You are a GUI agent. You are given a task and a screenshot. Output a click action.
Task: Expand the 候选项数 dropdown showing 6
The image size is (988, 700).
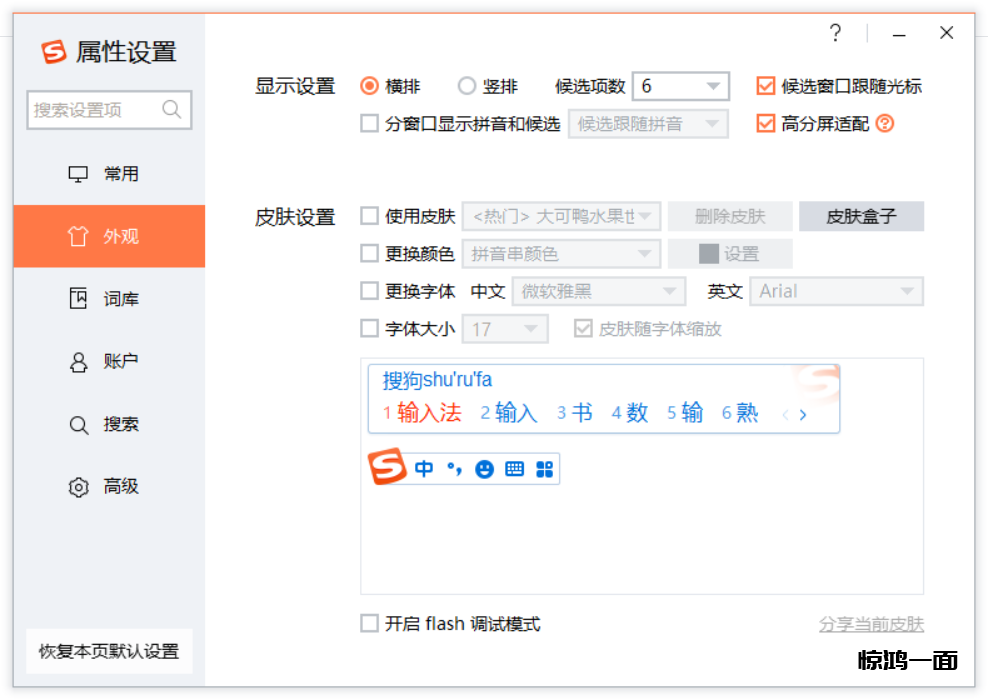click(680, 86)
